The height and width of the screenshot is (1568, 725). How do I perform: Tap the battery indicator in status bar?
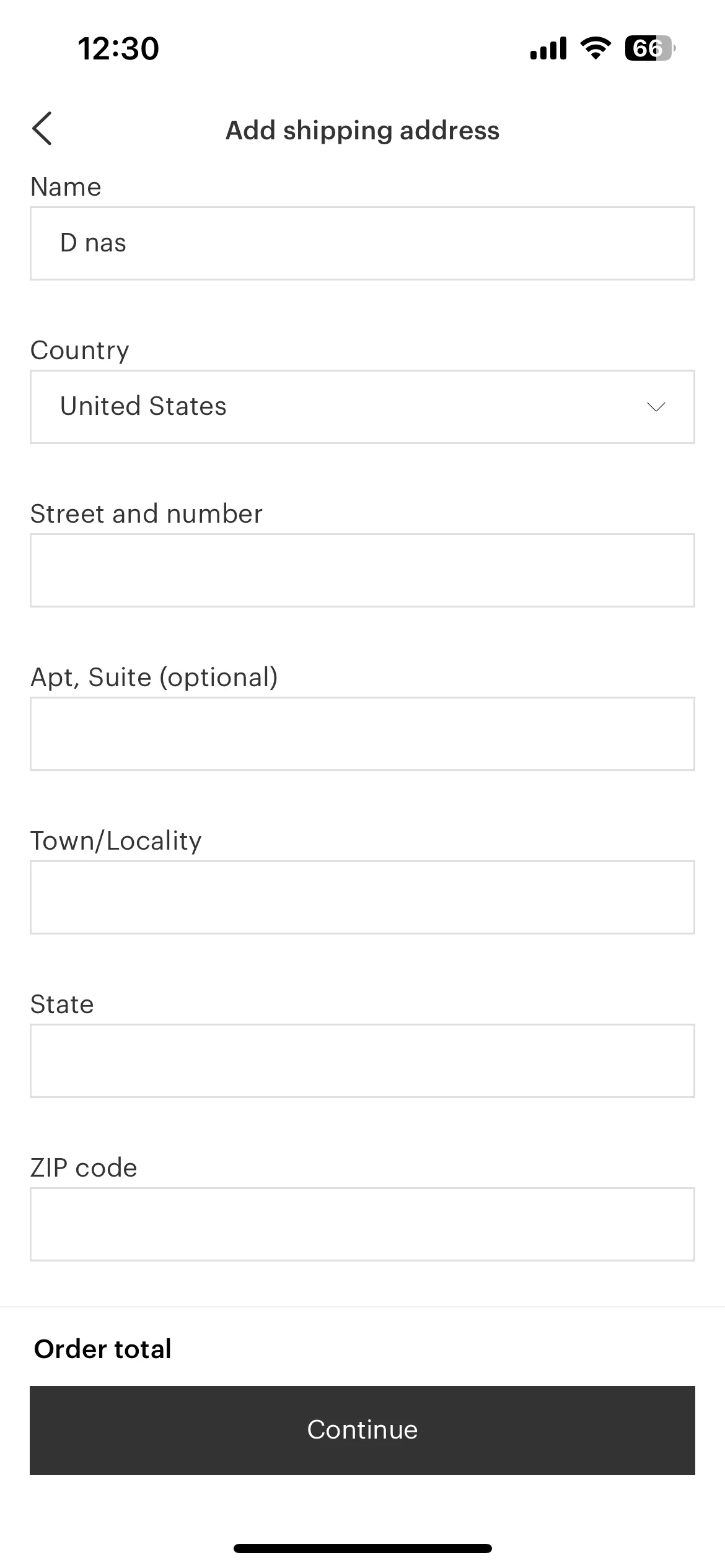(x=649, y=48)
